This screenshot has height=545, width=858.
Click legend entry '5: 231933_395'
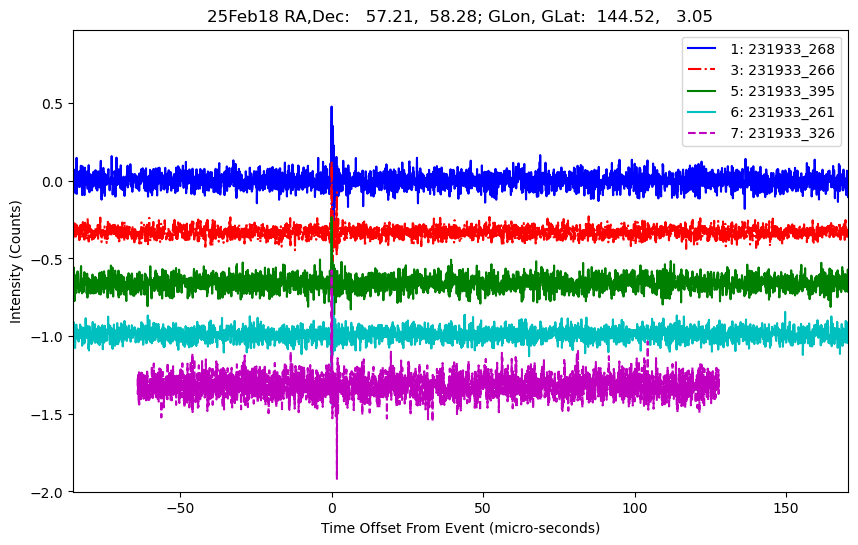tap(782, 91)
